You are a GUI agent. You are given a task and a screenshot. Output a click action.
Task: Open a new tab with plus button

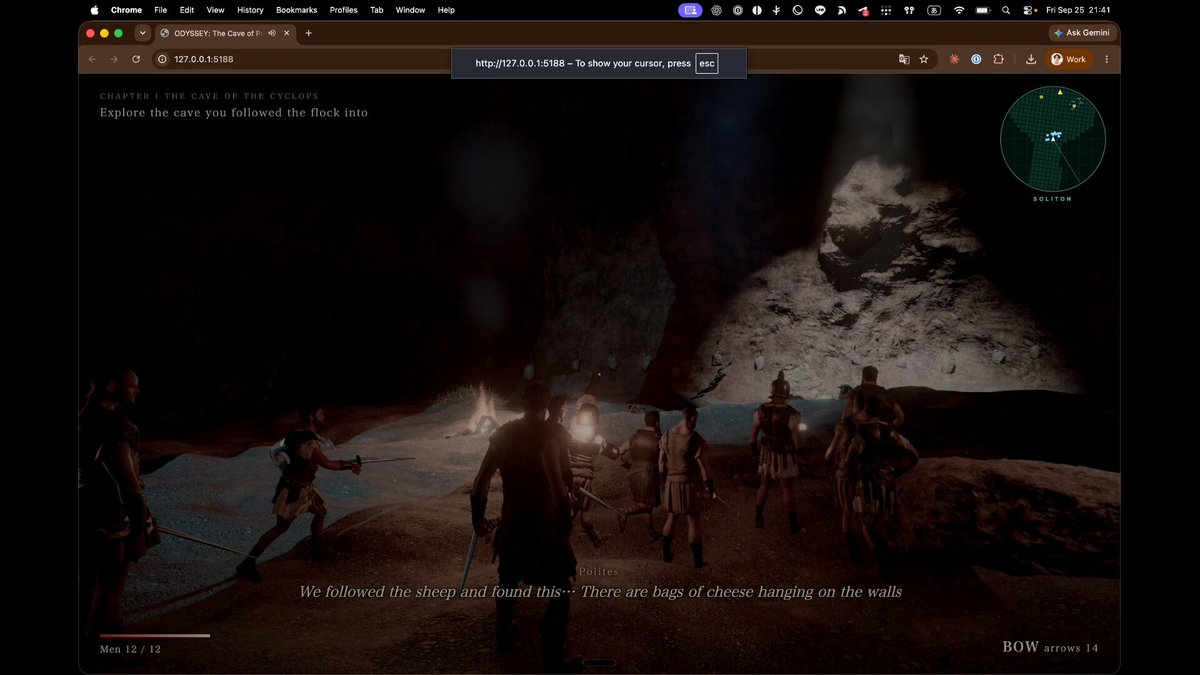(x=308, y=33)
